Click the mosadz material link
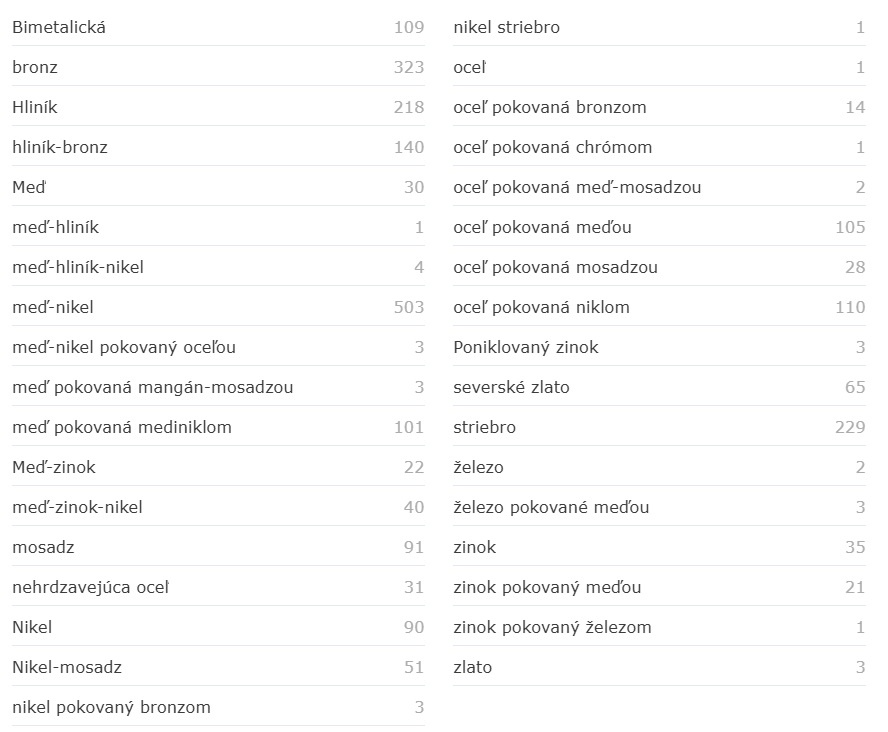Image resolution: width=888 pixels, height=732 pixels. coord(43,547)
